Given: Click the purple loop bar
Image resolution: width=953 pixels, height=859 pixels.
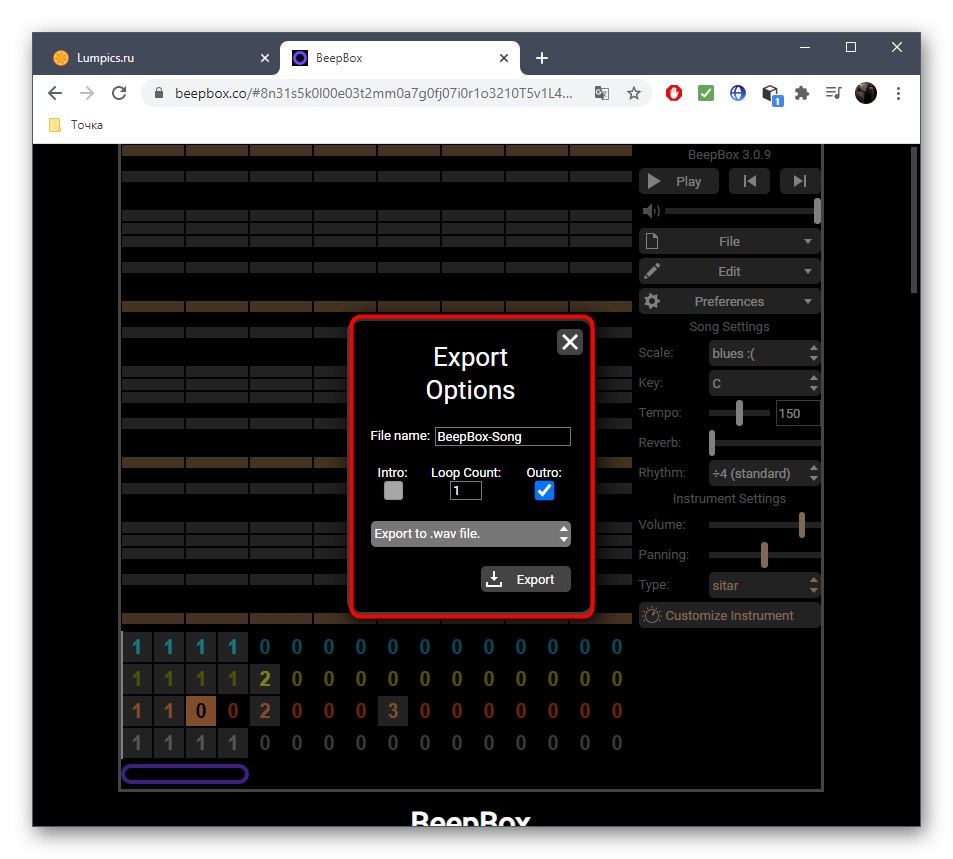Looking at the screenshot, I should 185,773.
